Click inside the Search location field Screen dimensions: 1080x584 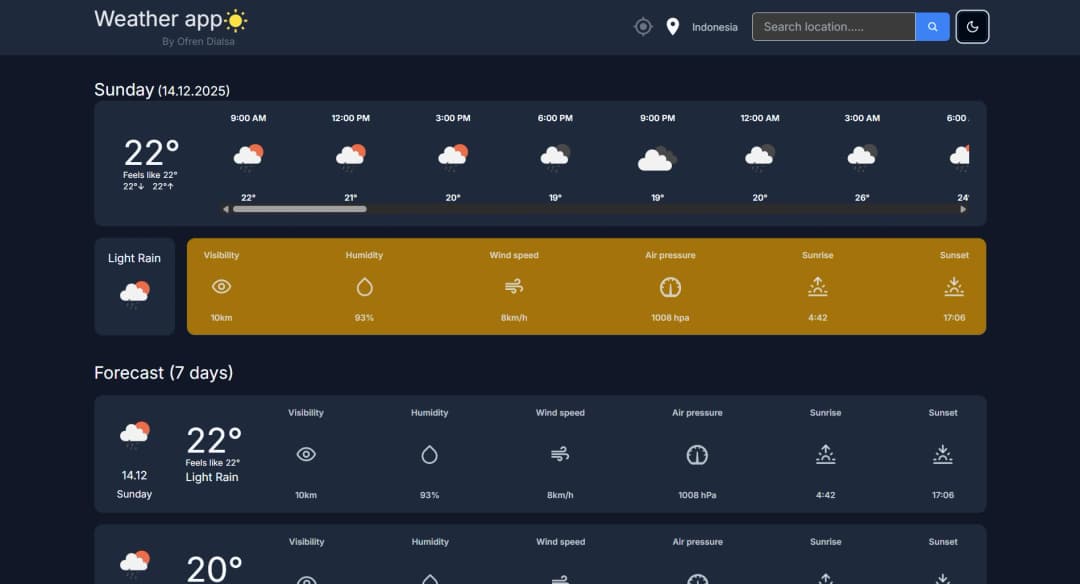(x=833, y=26)
